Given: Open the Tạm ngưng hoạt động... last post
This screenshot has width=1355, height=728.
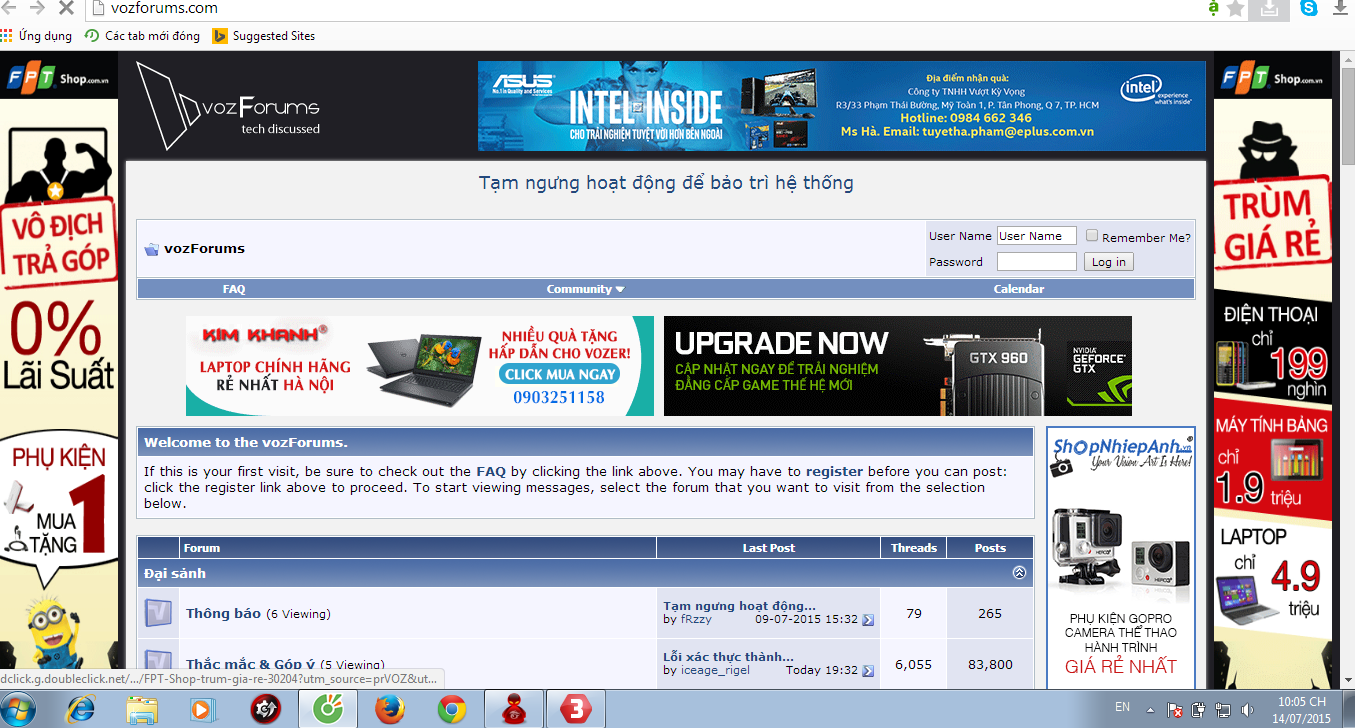Looking at the screenshot, I should coord(739,606).
